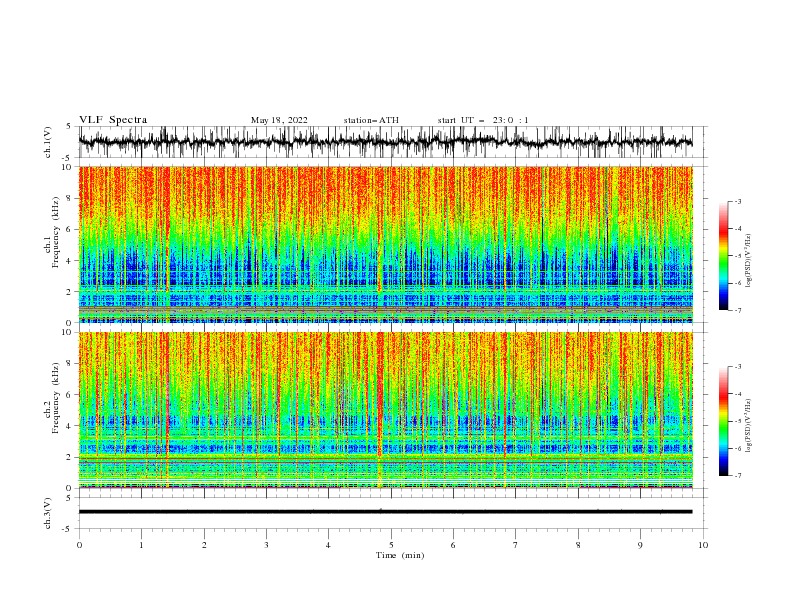Image resolution: width=792 pixels, height=612 pixels.
Task: Click the upper log(PSD)(V²/Hz) colorbar label
Action: coord(748,261)
